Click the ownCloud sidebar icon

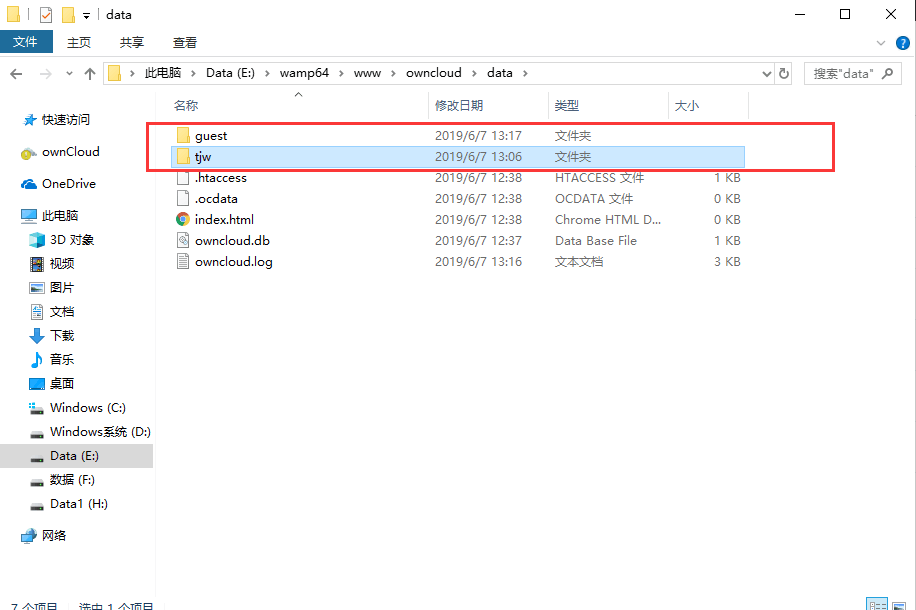[29, 152]
